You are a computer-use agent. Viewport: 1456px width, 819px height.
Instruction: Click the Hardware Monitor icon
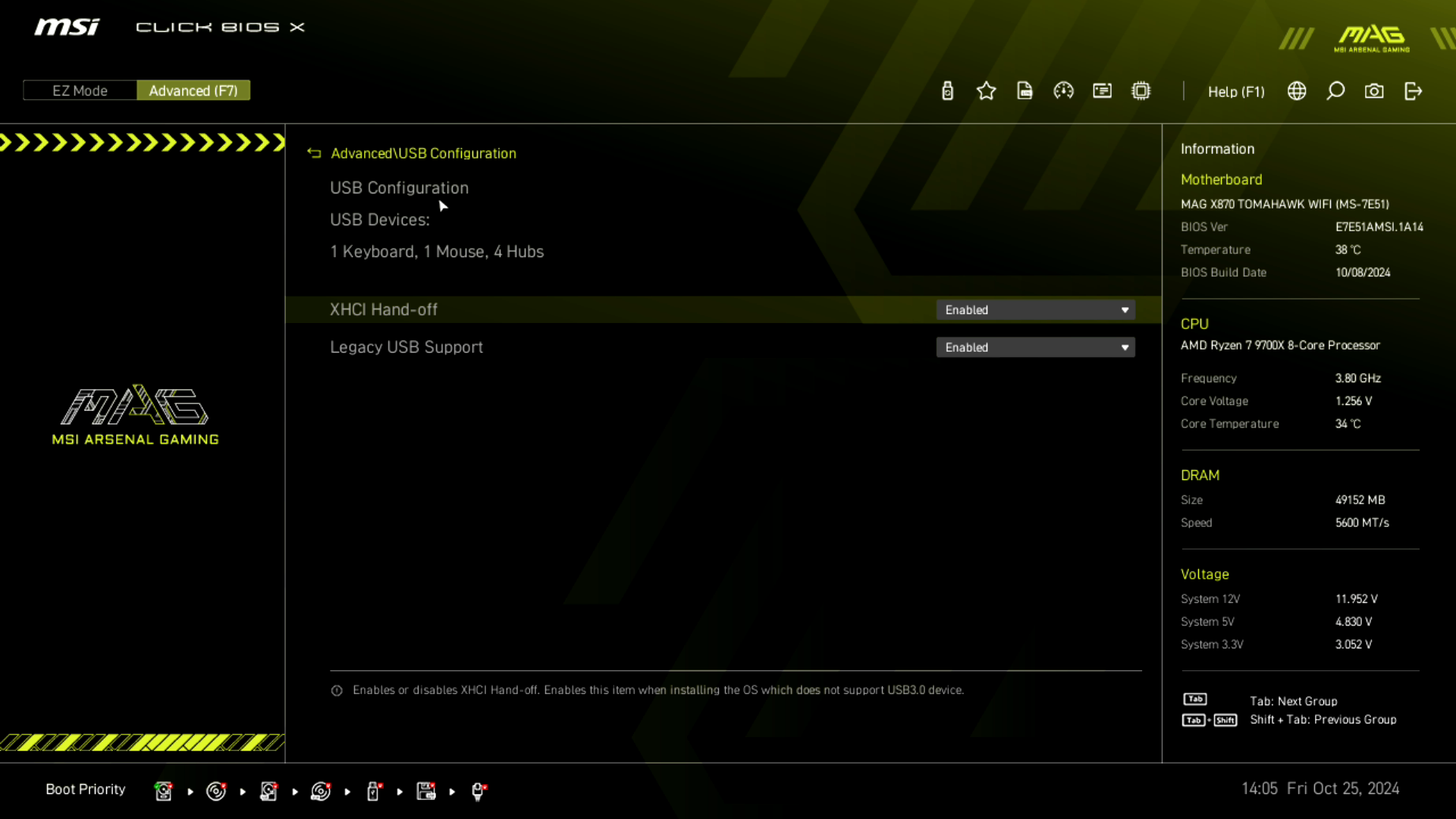(x=1063, y=91)
